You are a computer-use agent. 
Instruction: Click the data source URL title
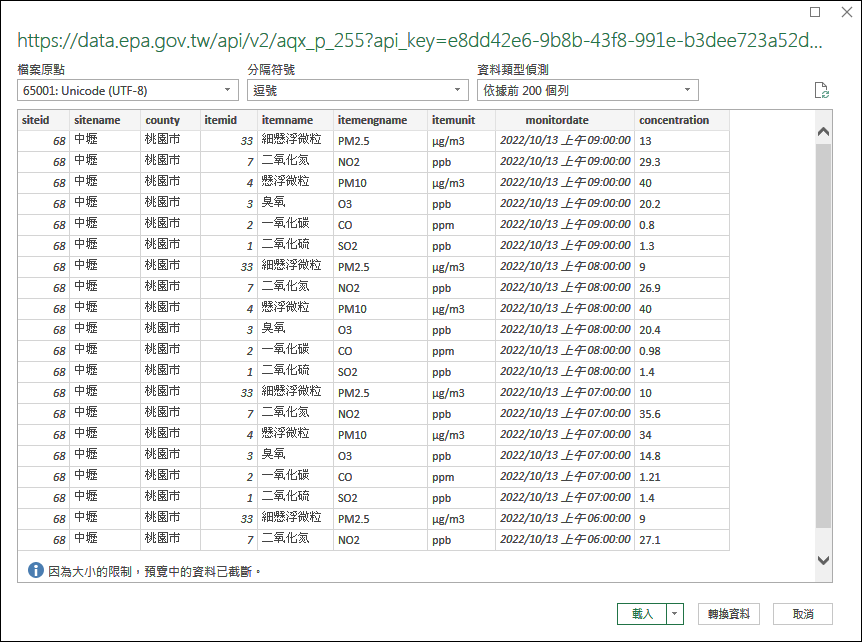(x=420, y=40)
